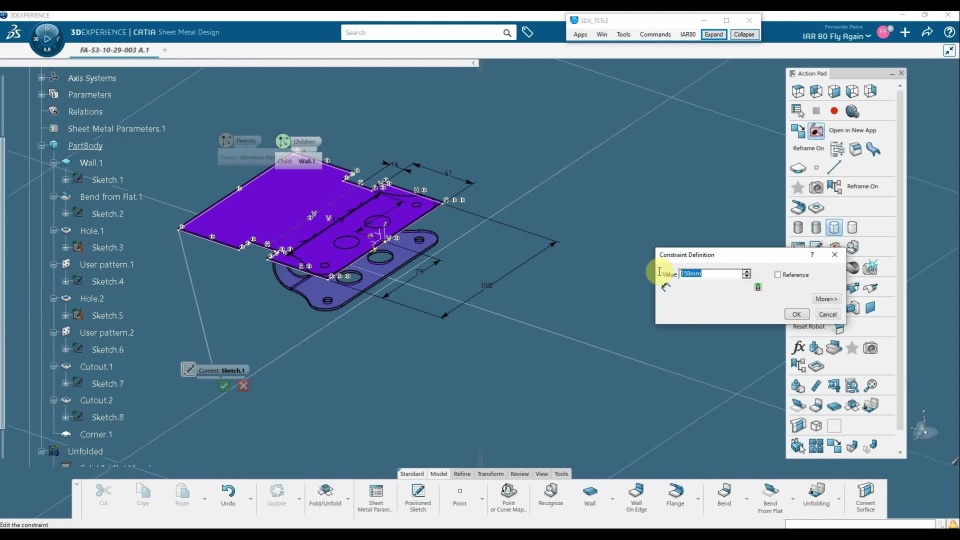Click the compass play button
Image resolution: width=960 pixels, height=540 pixels.
tap(47, 39)
